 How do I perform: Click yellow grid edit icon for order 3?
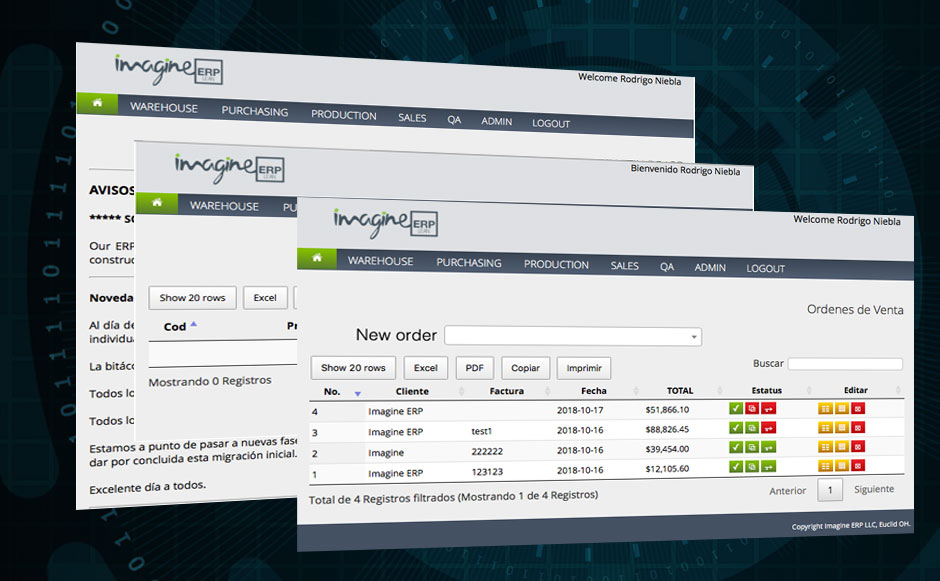[842, 428]
